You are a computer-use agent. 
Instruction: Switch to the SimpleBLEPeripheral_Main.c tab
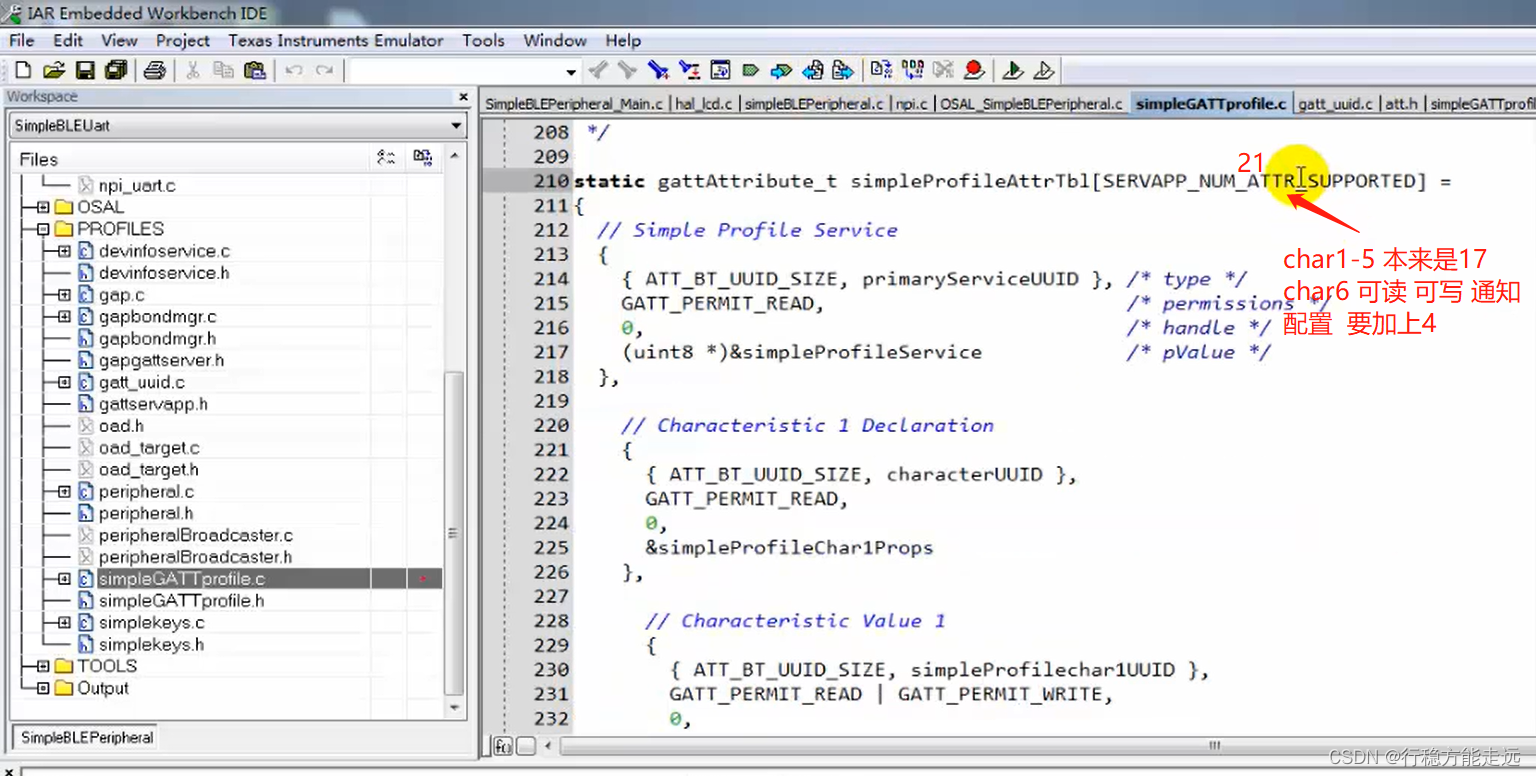(574, 103)
